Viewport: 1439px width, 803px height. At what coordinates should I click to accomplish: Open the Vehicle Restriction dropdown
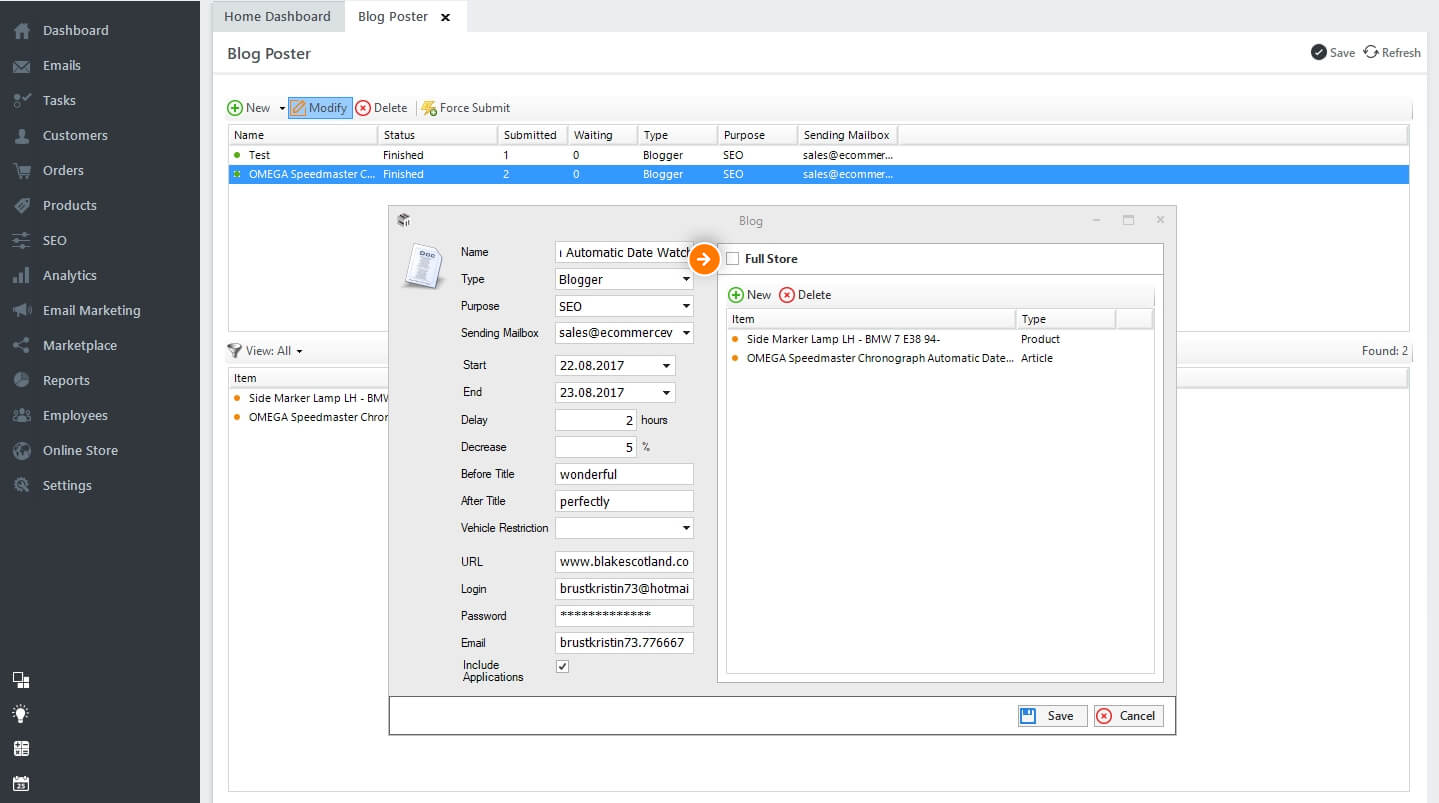coord(624,528)
